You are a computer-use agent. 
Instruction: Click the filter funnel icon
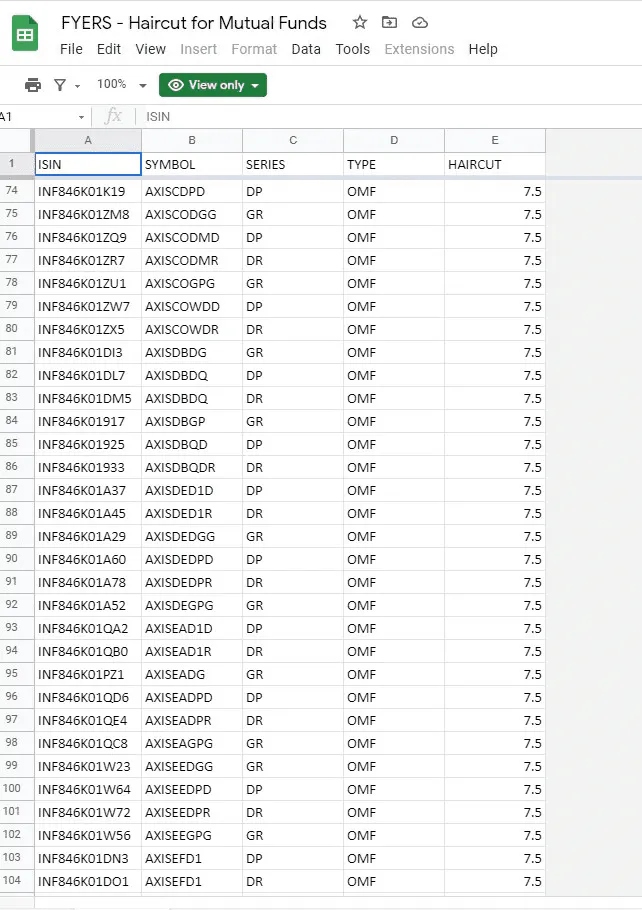[60, 85]
